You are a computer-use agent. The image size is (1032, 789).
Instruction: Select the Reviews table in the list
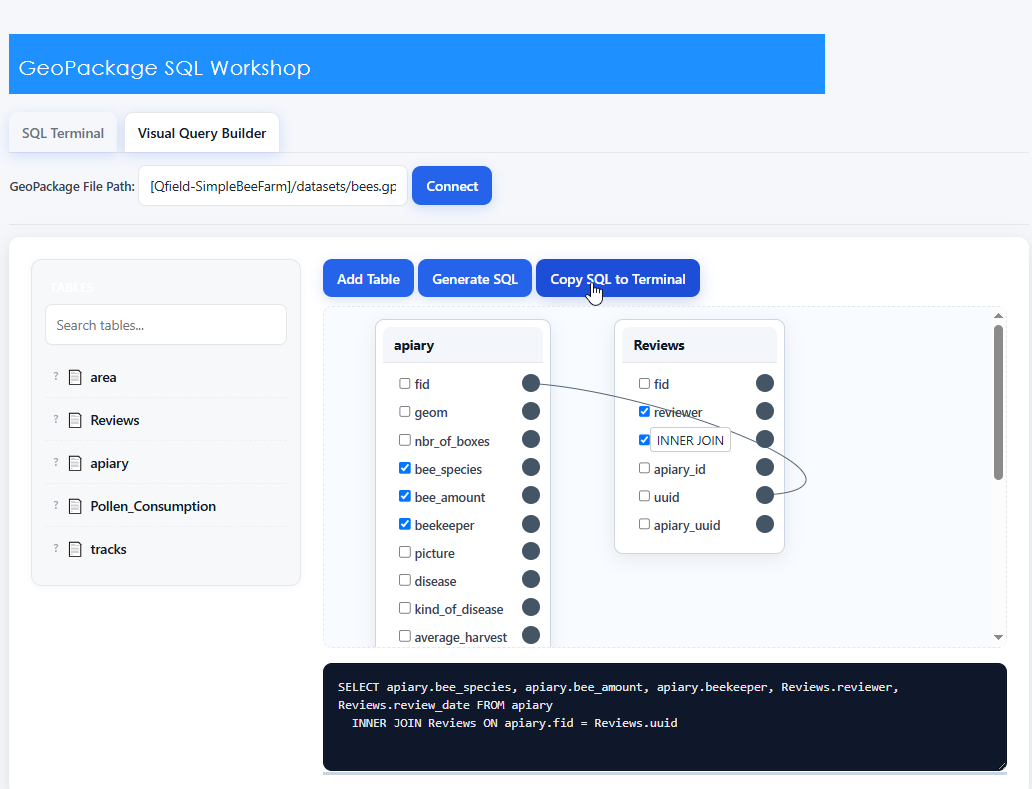[x=166, y=420]
